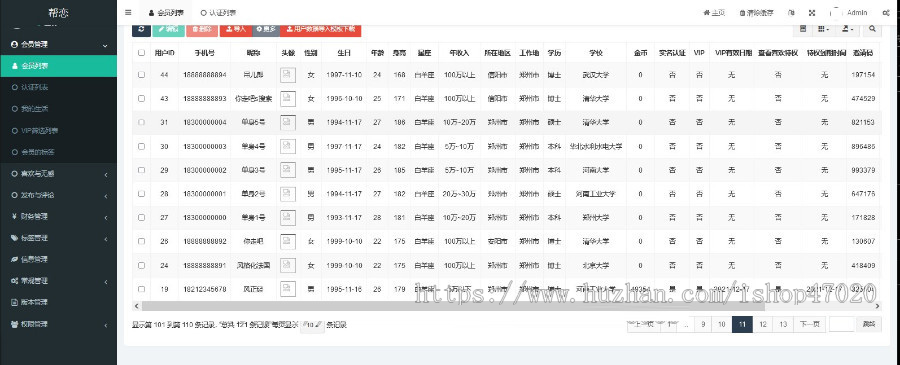The height and width of the screenshot is (365, 900).
Task: Toggle table card view icon
Action: point(802,29)
